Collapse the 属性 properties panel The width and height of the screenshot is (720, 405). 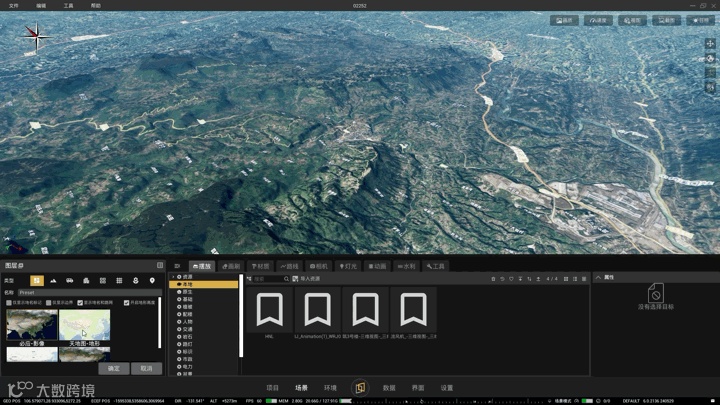click(598, 277)
